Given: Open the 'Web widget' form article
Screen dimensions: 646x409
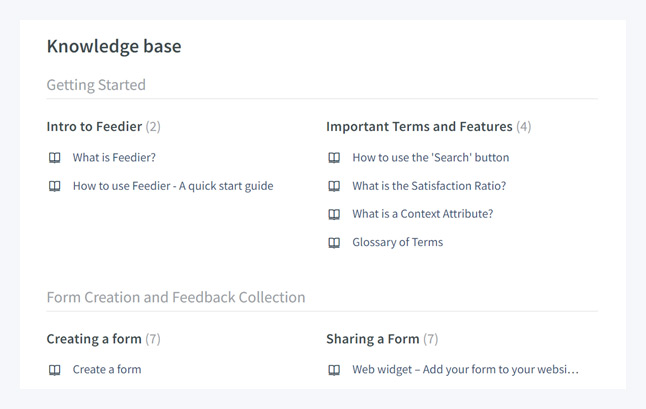Looking at the screenshot, I should point(465,370).
